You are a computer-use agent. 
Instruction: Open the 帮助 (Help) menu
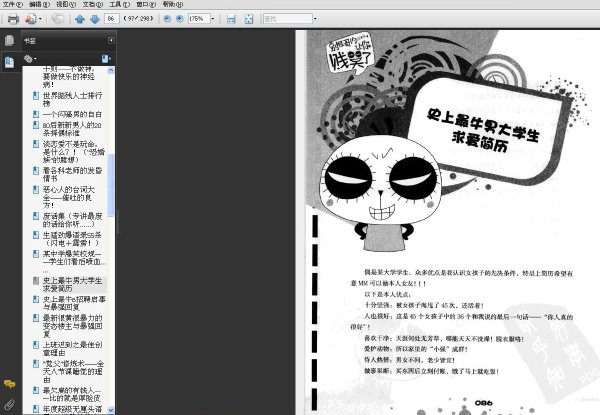pos(173,4)
